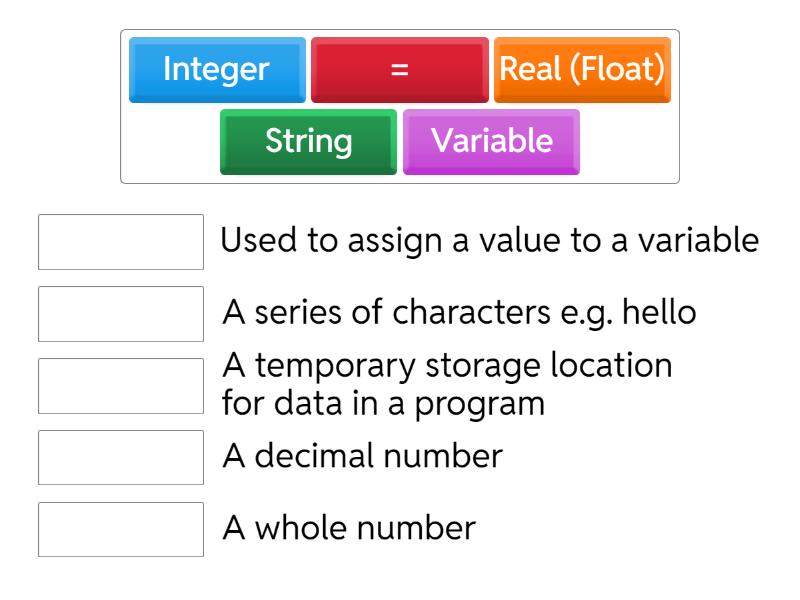Choose the String word tile
This screenshot has width=800, height=600.
coord(307,141)
